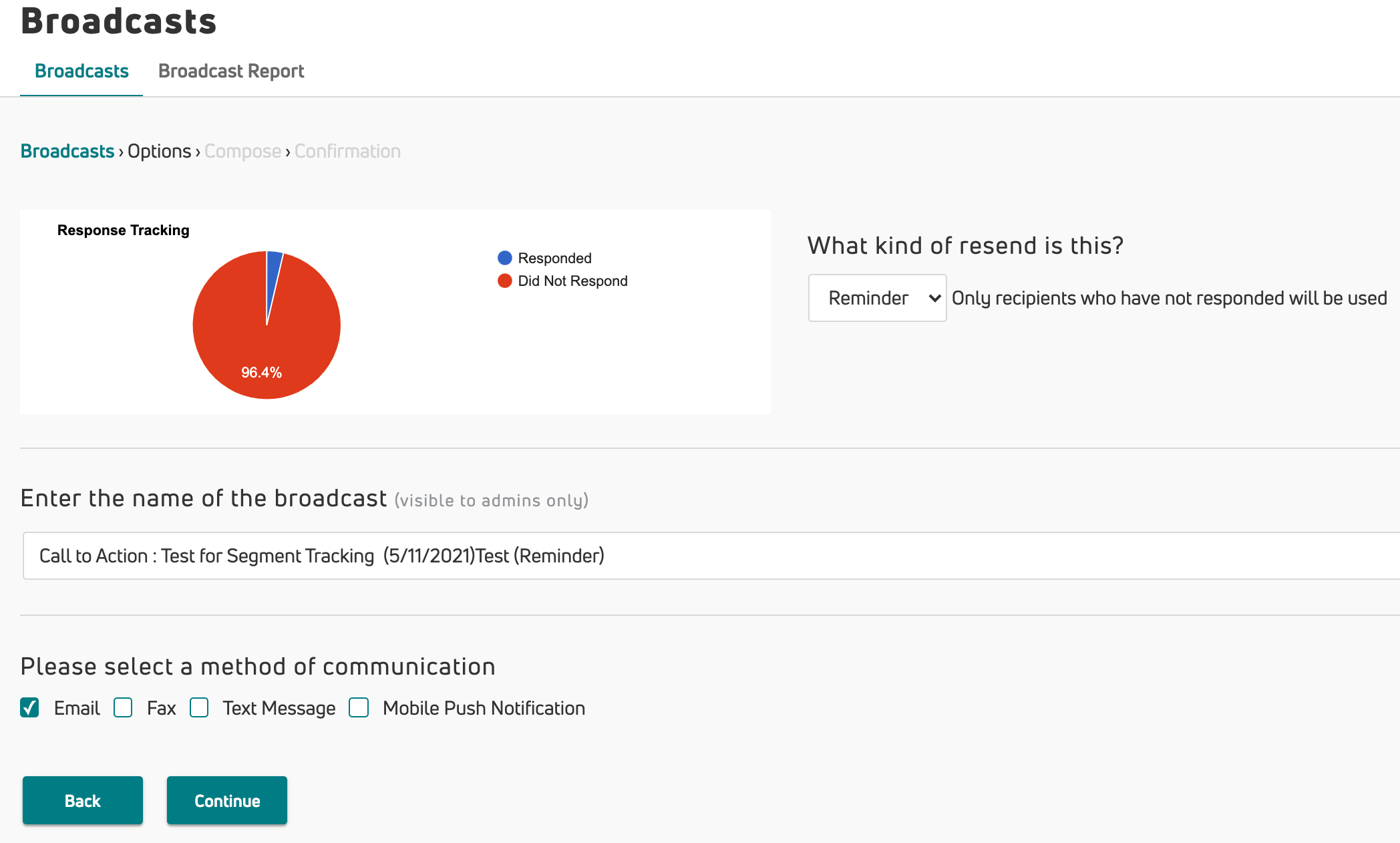Image resolution: width=1400 pixels, height=843 pixels.
Task: Click the broadcast name input field
Action: 711,556
